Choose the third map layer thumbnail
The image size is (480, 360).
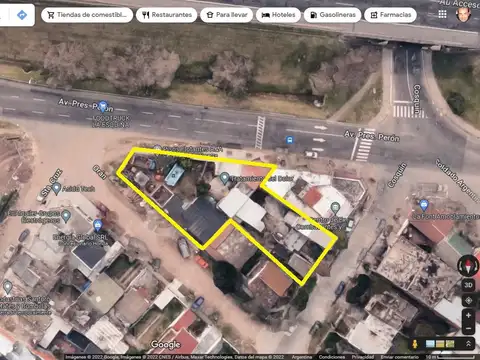[450, 344]
